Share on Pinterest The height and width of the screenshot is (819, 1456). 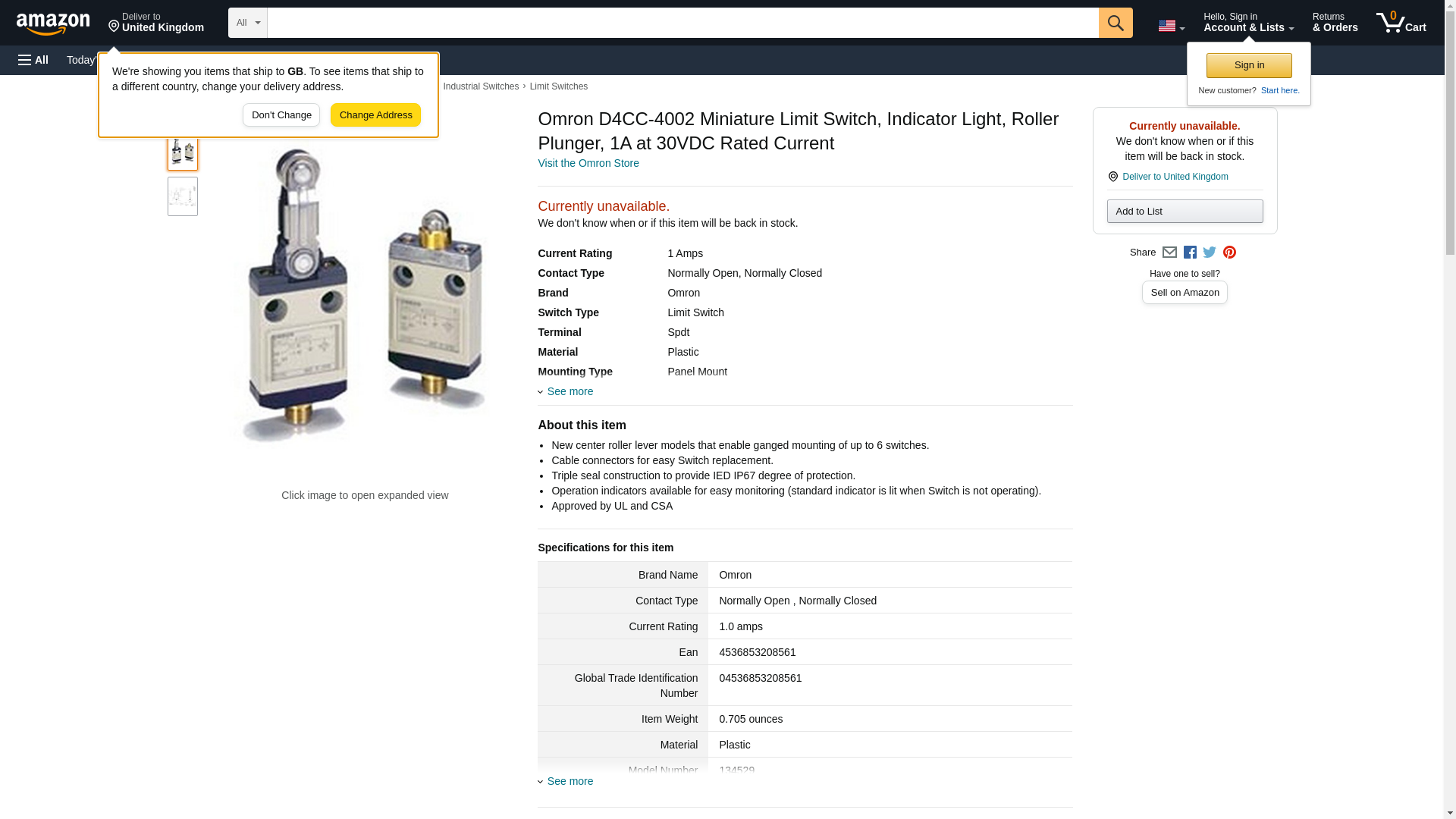click(1229, 253)
